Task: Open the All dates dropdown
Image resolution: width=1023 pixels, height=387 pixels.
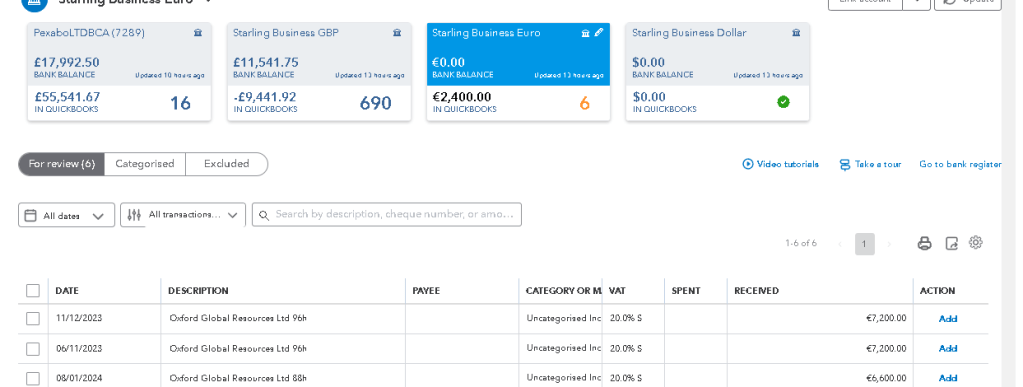Action: (67, 215)
